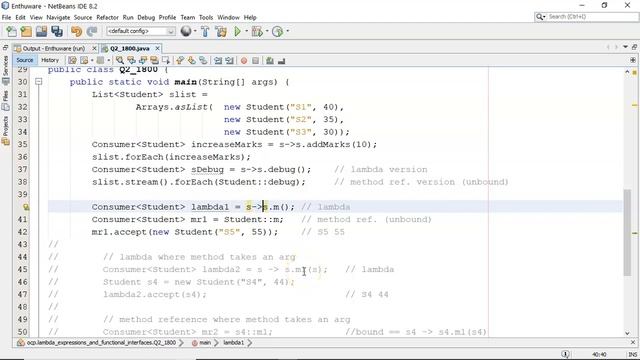Image resolution: width=640 pixels, height=360 pixels.
Task: Open the Files side panel
Action: tap(6, 100)
